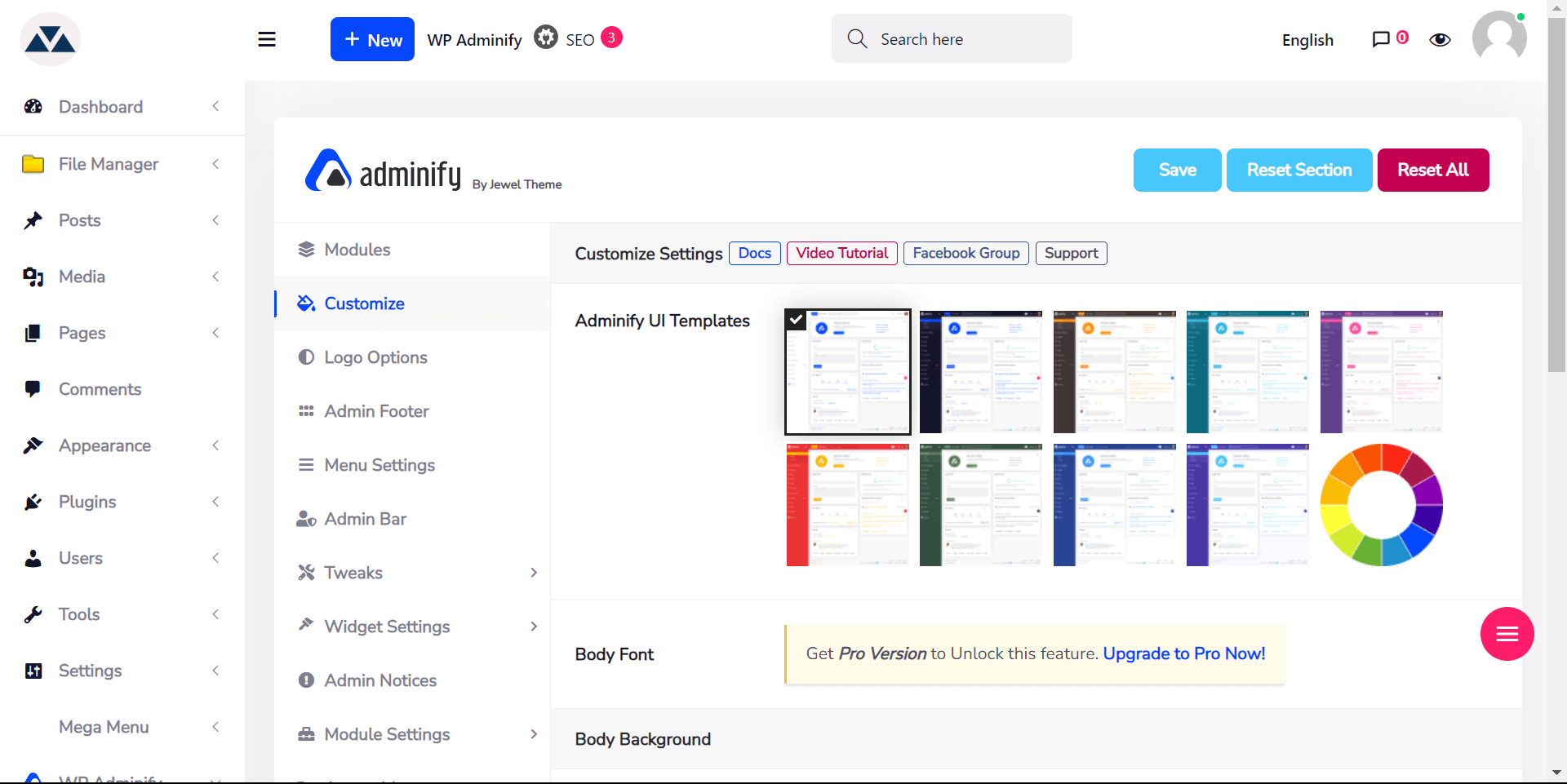Open the English language selector
This screenshot has width=1567, height=784.
click(x=1307, y=40)
